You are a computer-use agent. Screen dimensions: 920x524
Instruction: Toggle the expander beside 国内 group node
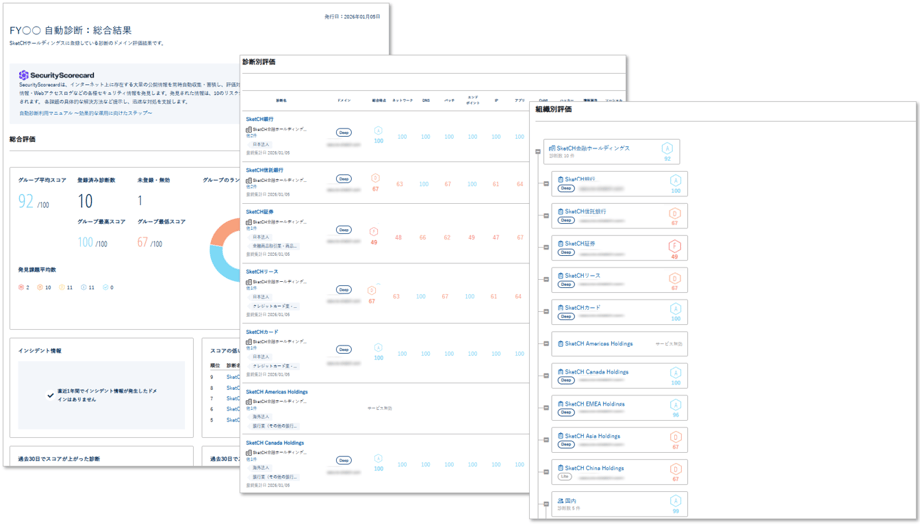click(546, 504)
